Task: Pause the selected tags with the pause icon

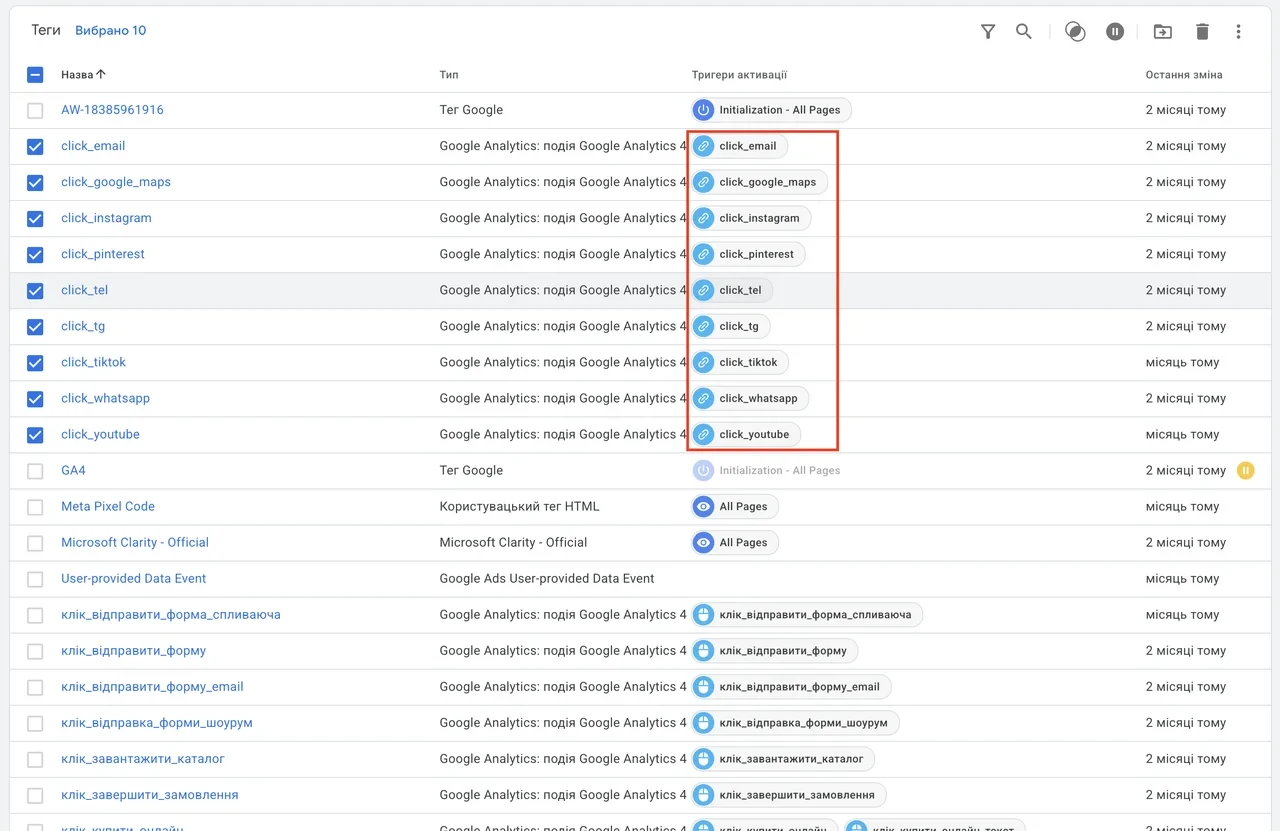Action: pos(1115,31)
